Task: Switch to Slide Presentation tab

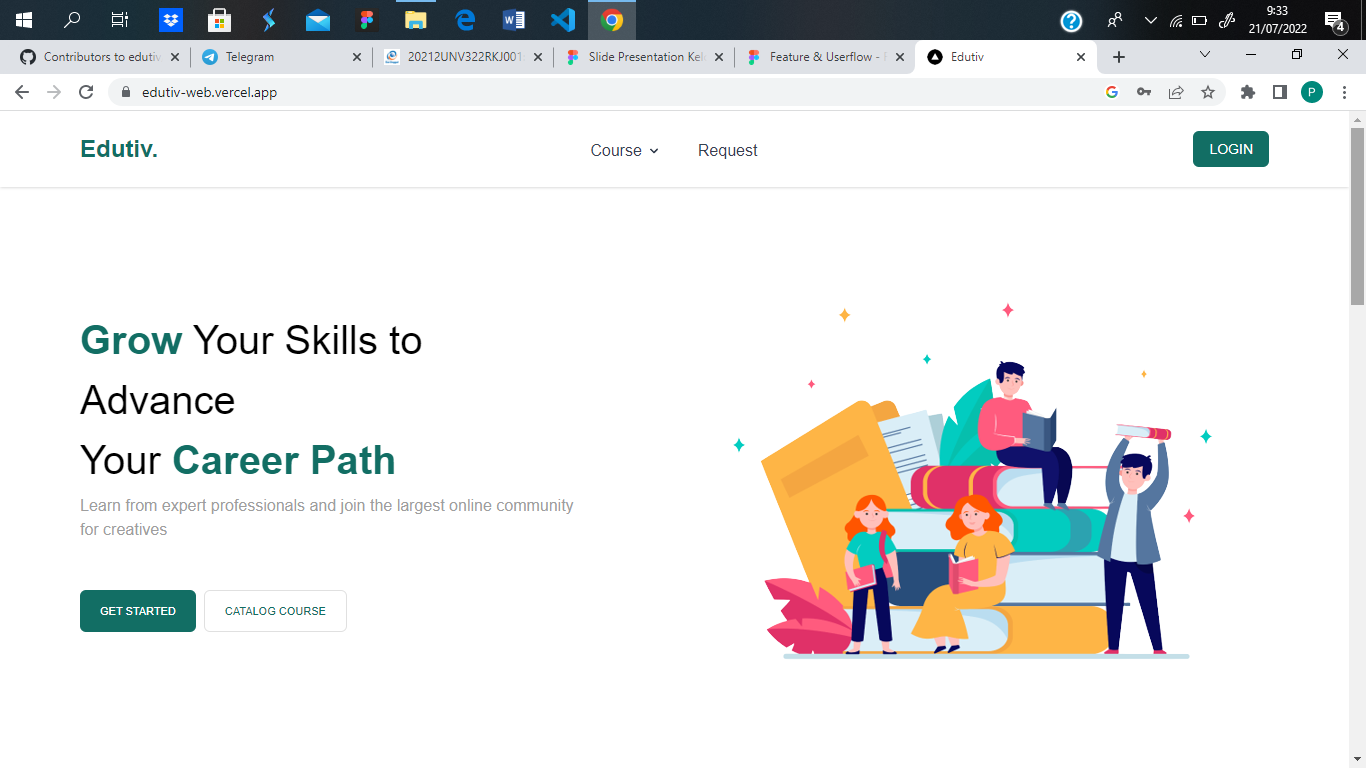Action: pyautogui.click(x=644, y=57)
